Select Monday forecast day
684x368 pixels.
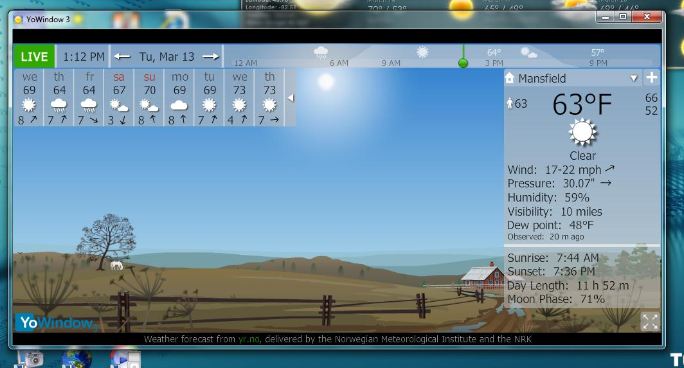179,98
